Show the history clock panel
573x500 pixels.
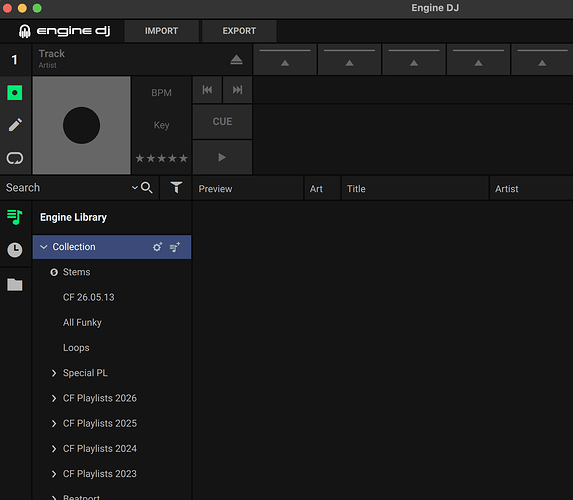15,250
